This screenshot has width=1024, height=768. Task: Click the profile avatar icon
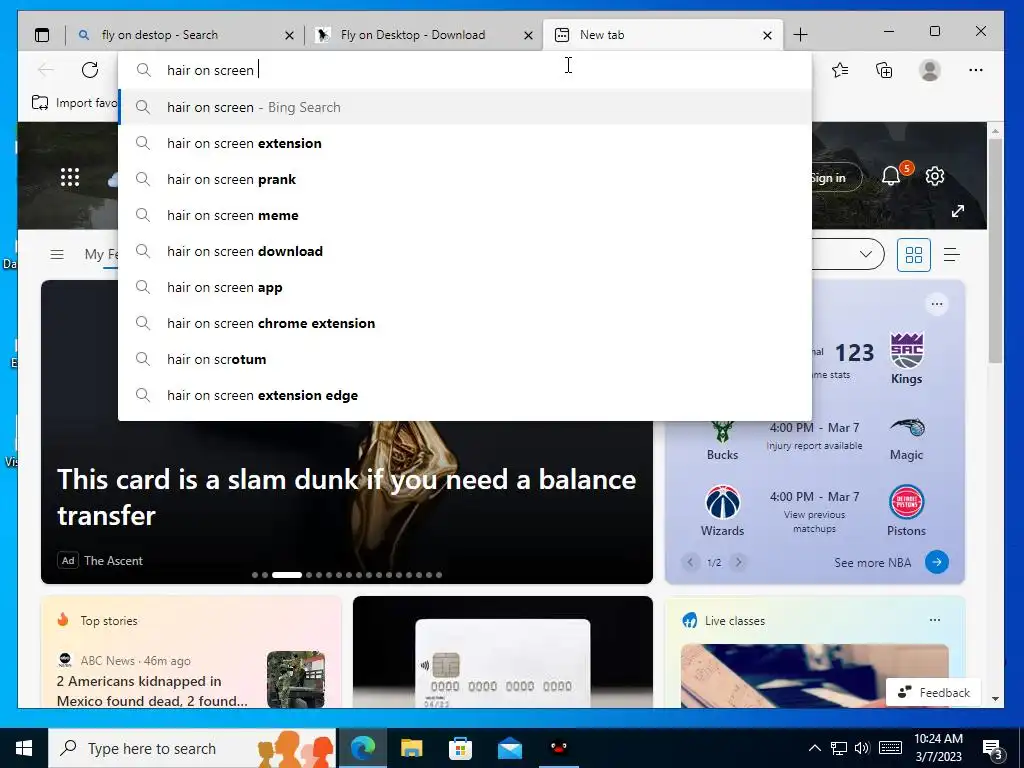point(930,70)
